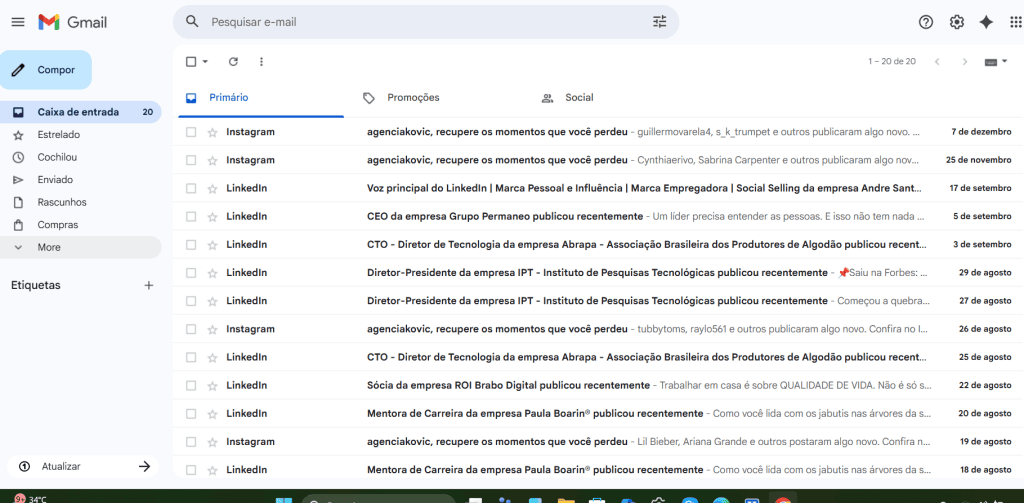Click into the Pesquisar e-mail search field
Viewport: 1024px width, 503px height.
pos(424,22)
